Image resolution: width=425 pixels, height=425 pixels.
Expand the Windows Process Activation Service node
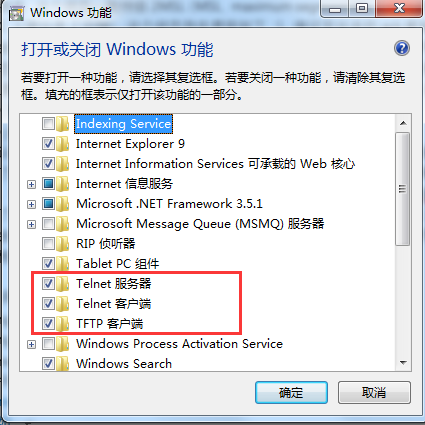click(31, 344)
